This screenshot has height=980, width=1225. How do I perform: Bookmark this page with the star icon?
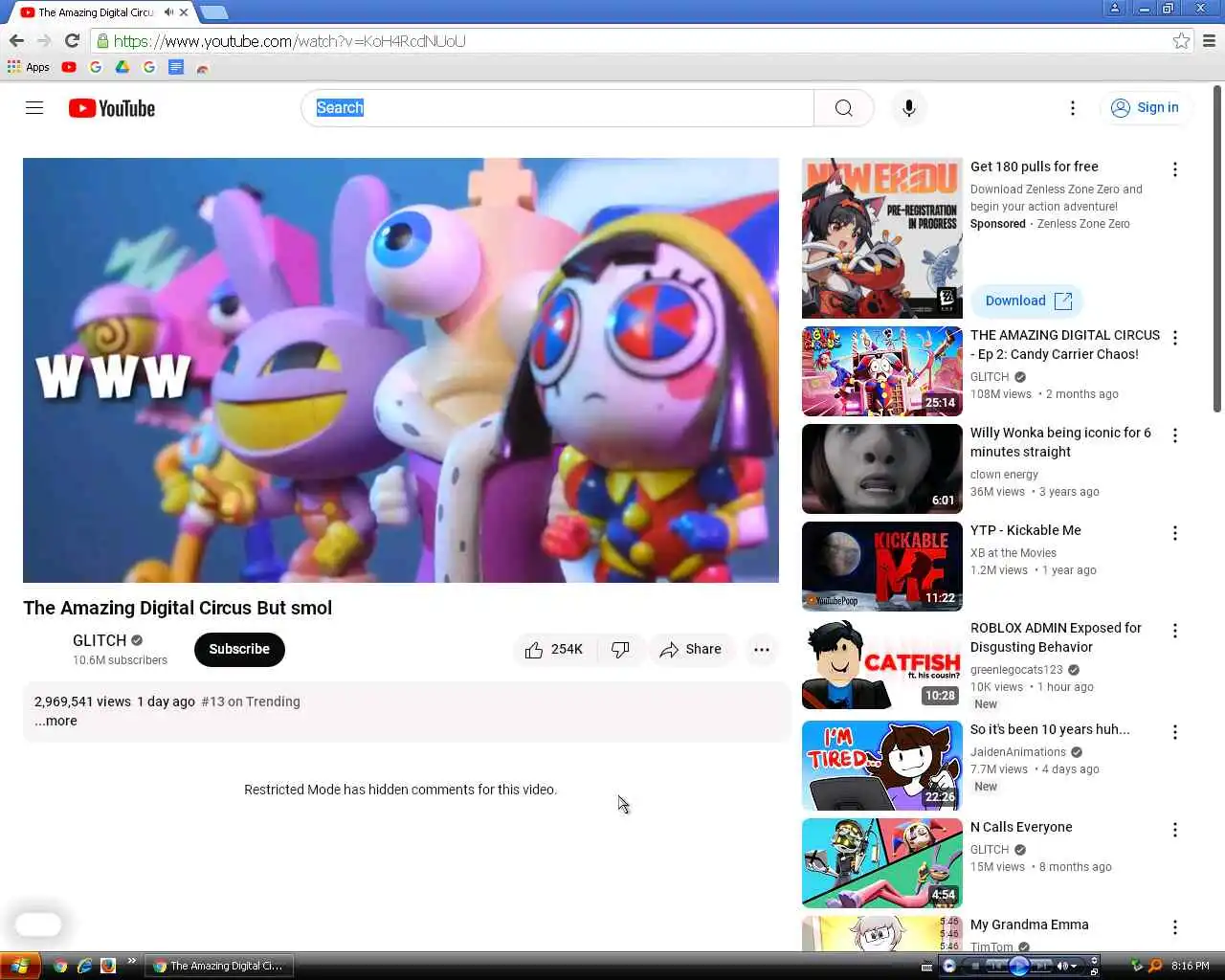(1181, 41)
